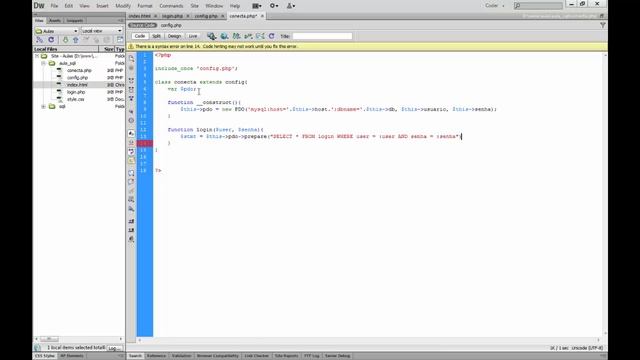Click the Collapse Full Tag coding toolbar icon
Viewport: 640px width, 360px height.
pos(131,81)
